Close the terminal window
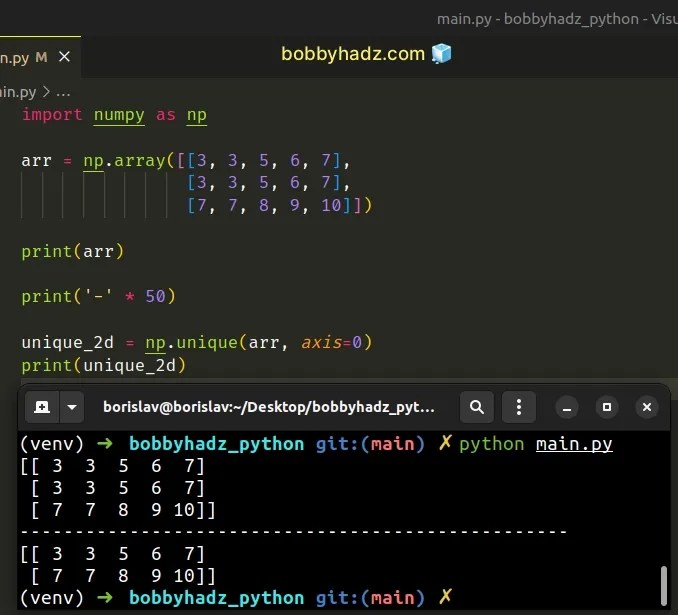Image resolution: width=678 pixels, height=615 pixels. click(x=647, y=407)
